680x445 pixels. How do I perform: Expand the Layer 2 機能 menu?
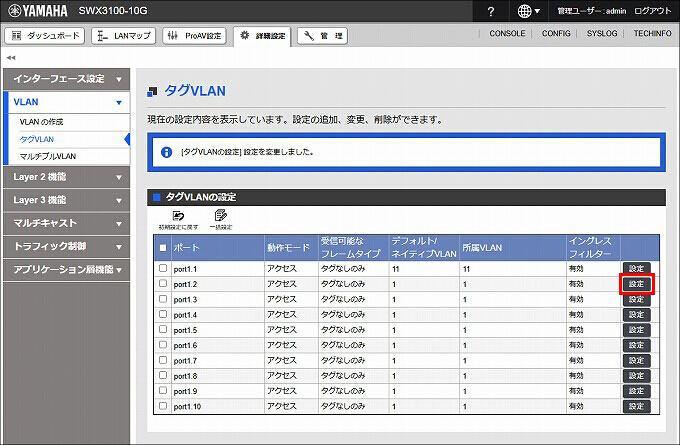(x=66, y=177)
